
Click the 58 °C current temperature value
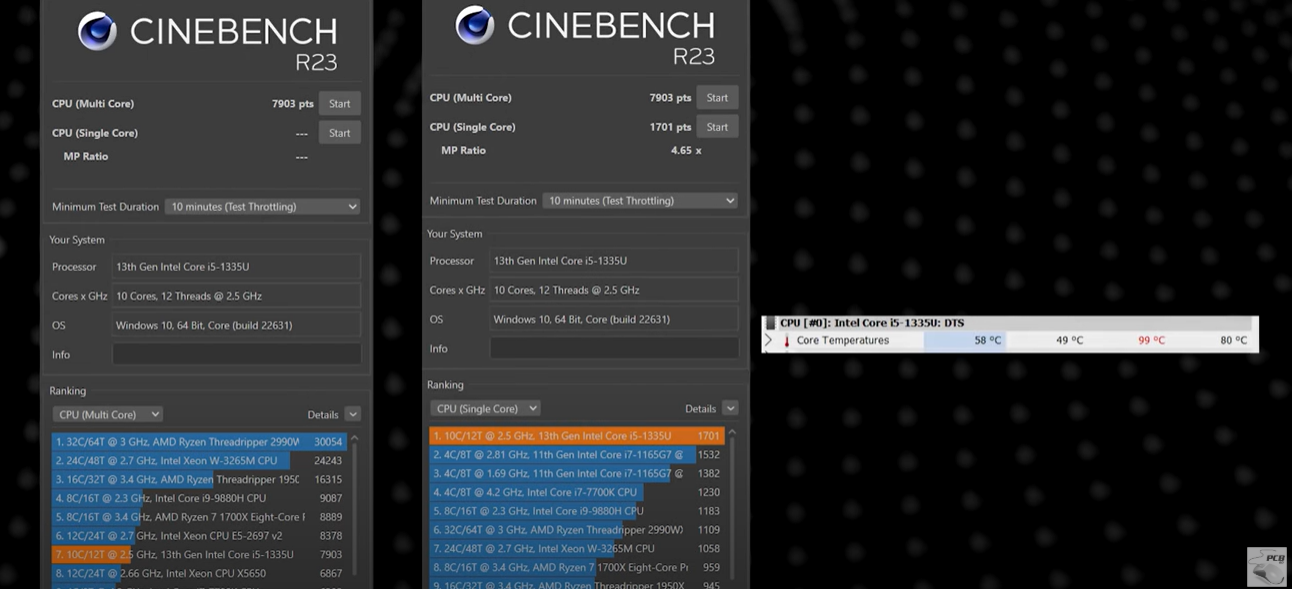987,341
